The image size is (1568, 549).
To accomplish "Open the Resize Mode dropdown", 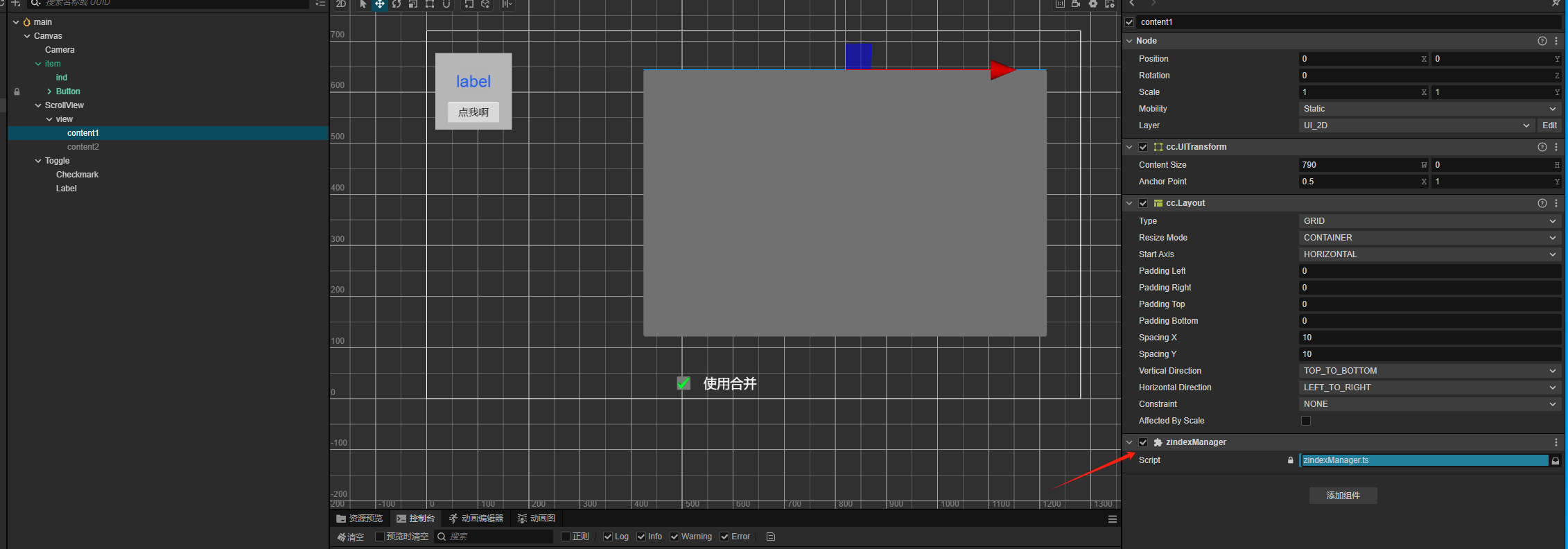I will 1429,238.
